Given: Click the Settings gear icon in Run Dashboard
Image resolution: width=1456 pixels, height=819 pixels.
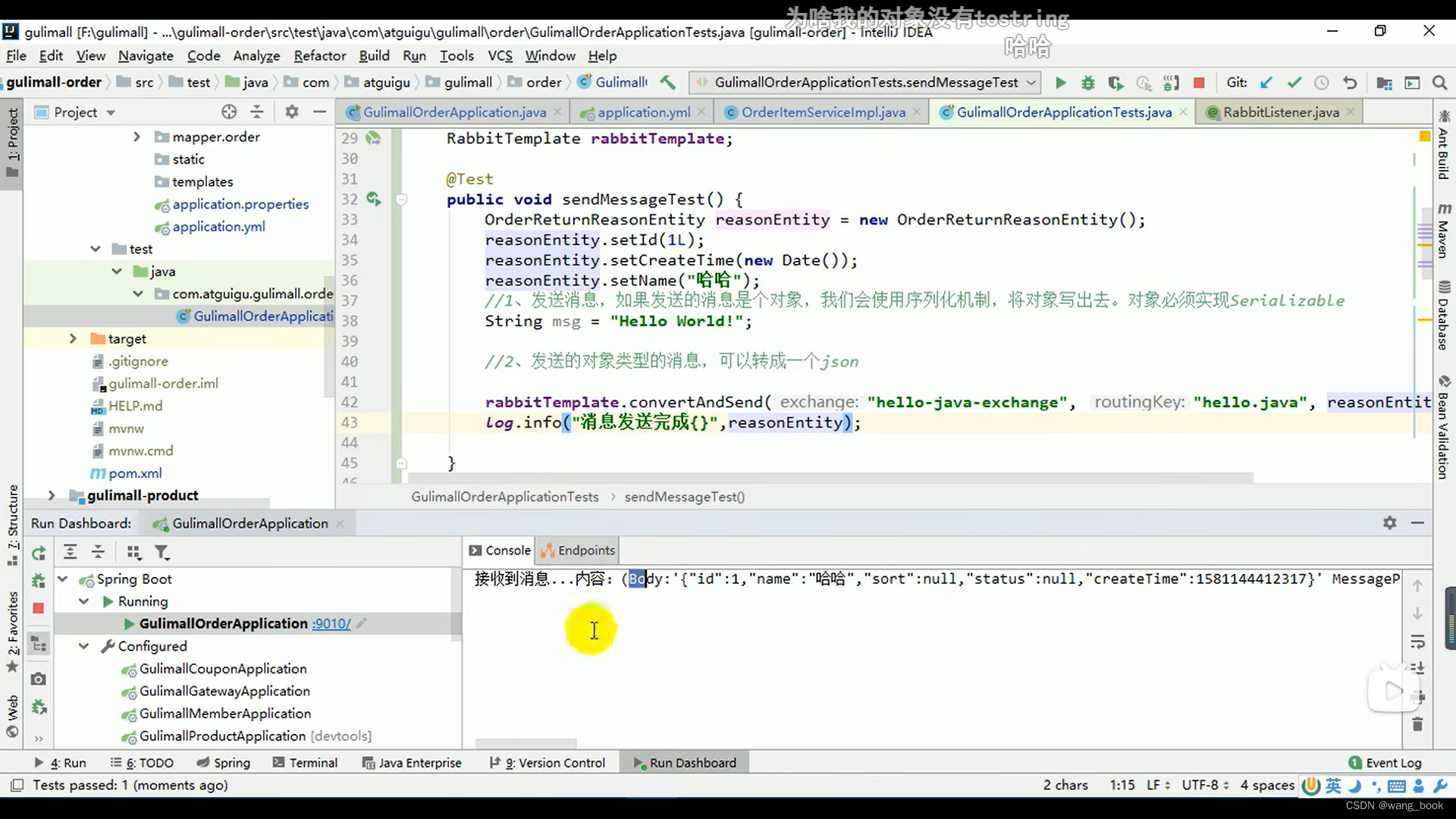Looking at the screenshot, I should (1389, 522).
